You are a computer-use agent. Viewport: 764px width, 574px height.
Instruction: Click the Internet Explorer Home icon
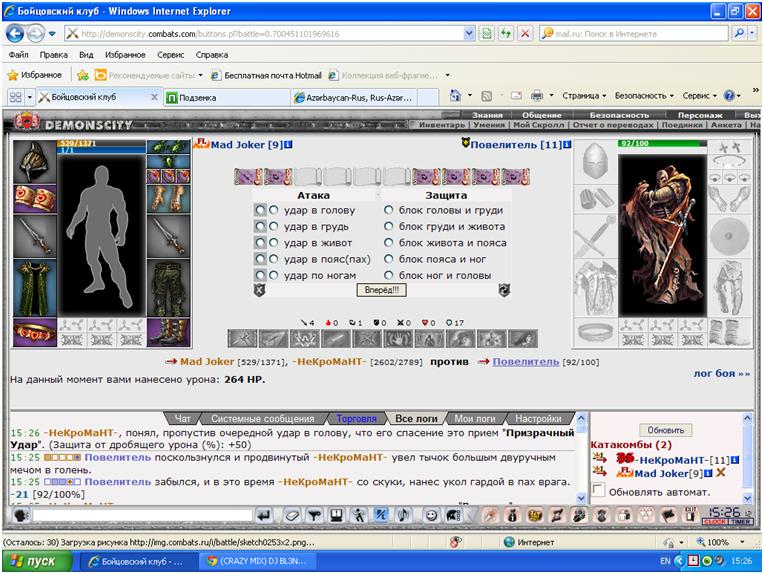point(456,96)
